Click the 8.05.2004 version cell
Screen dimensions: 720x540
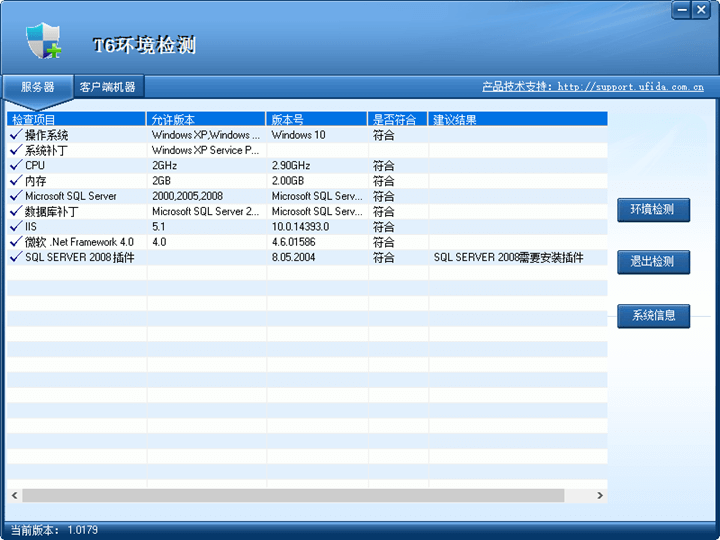click(x=293, y=257)
